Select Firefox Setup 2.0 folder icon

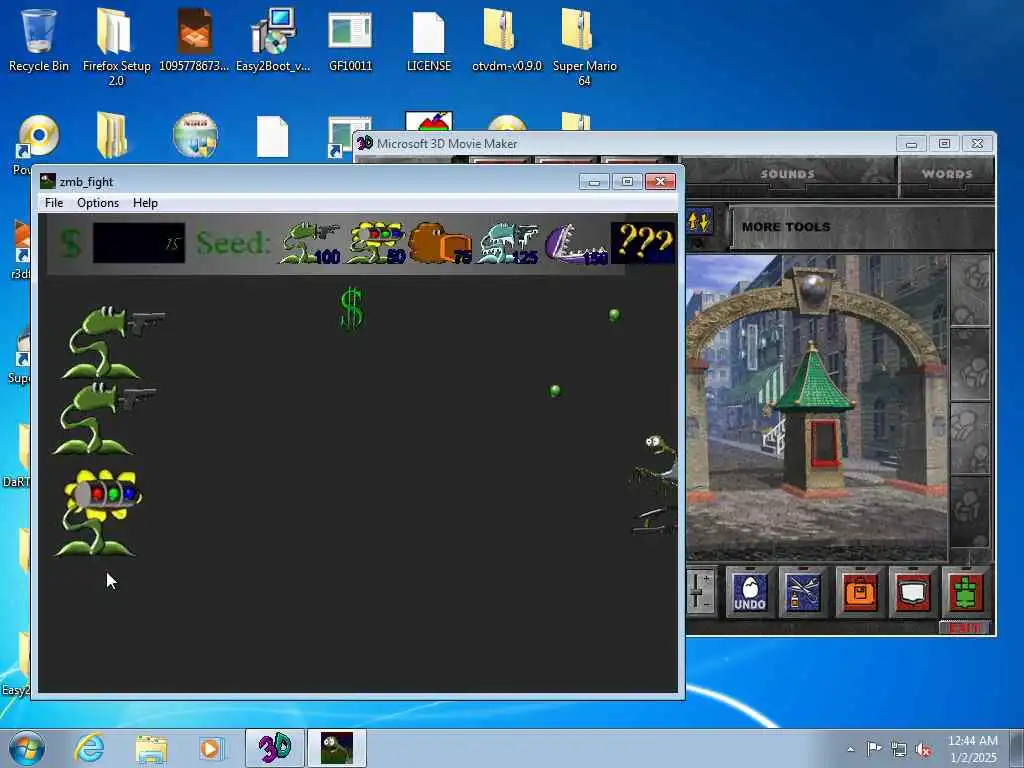116,46
